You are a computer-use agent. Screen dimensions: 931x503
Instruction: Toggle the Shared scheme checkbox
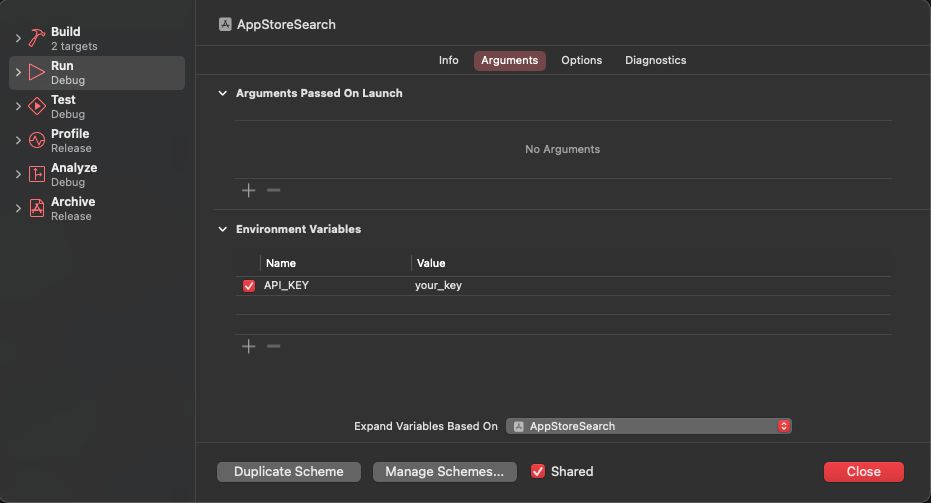tap(538, 471)
